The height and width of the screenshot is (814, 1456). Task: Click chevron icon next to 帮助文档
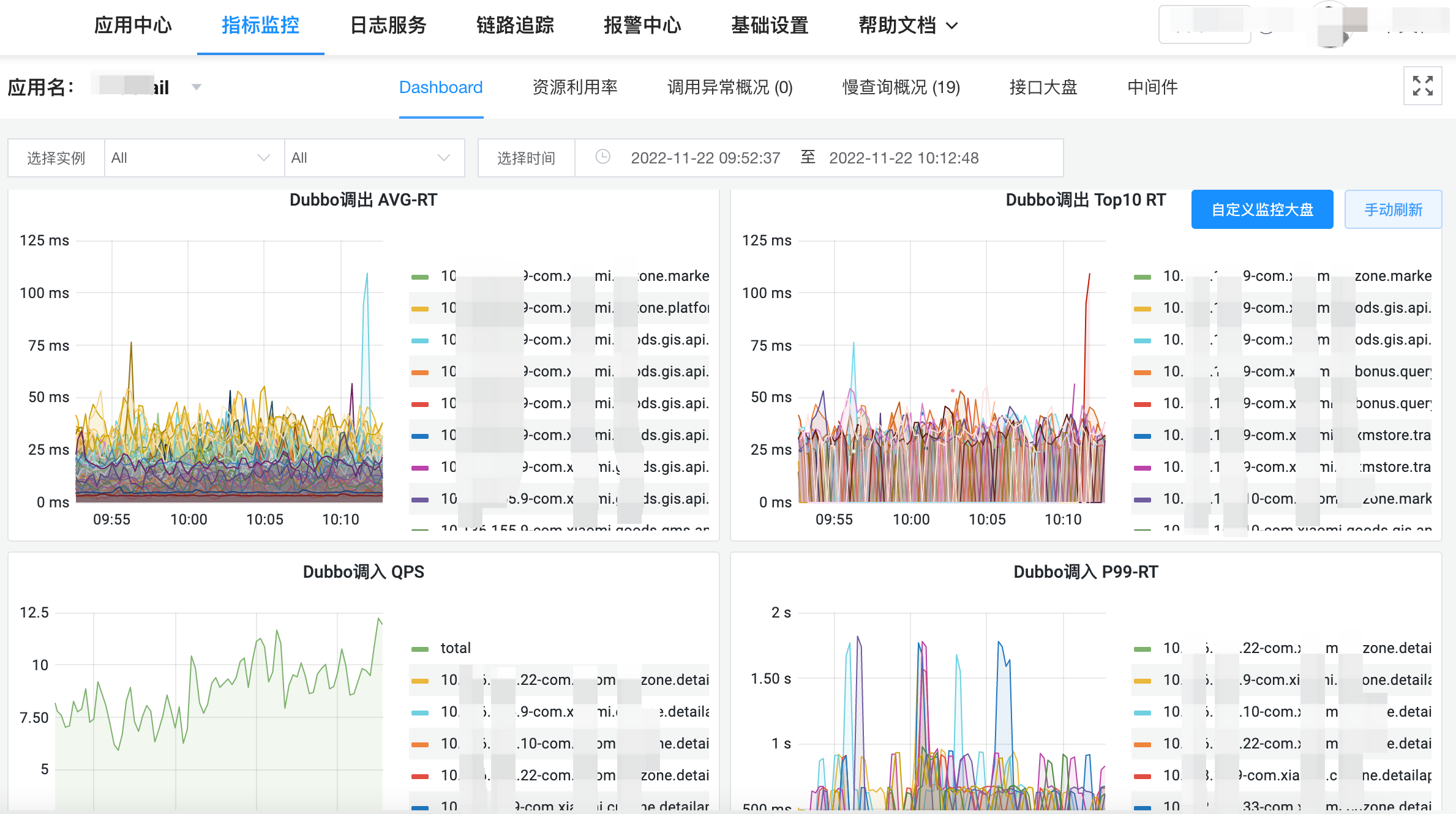click(x=952, y=26)
